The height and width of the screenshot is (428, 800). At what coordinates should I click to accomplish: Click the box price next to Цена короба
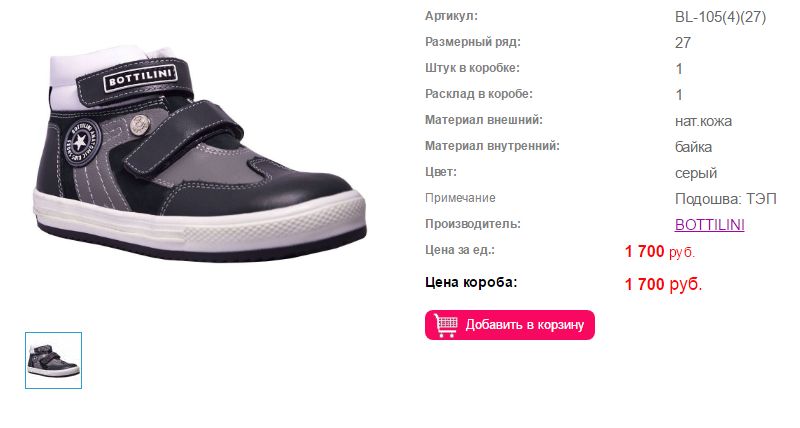click(x=663, y=284)
